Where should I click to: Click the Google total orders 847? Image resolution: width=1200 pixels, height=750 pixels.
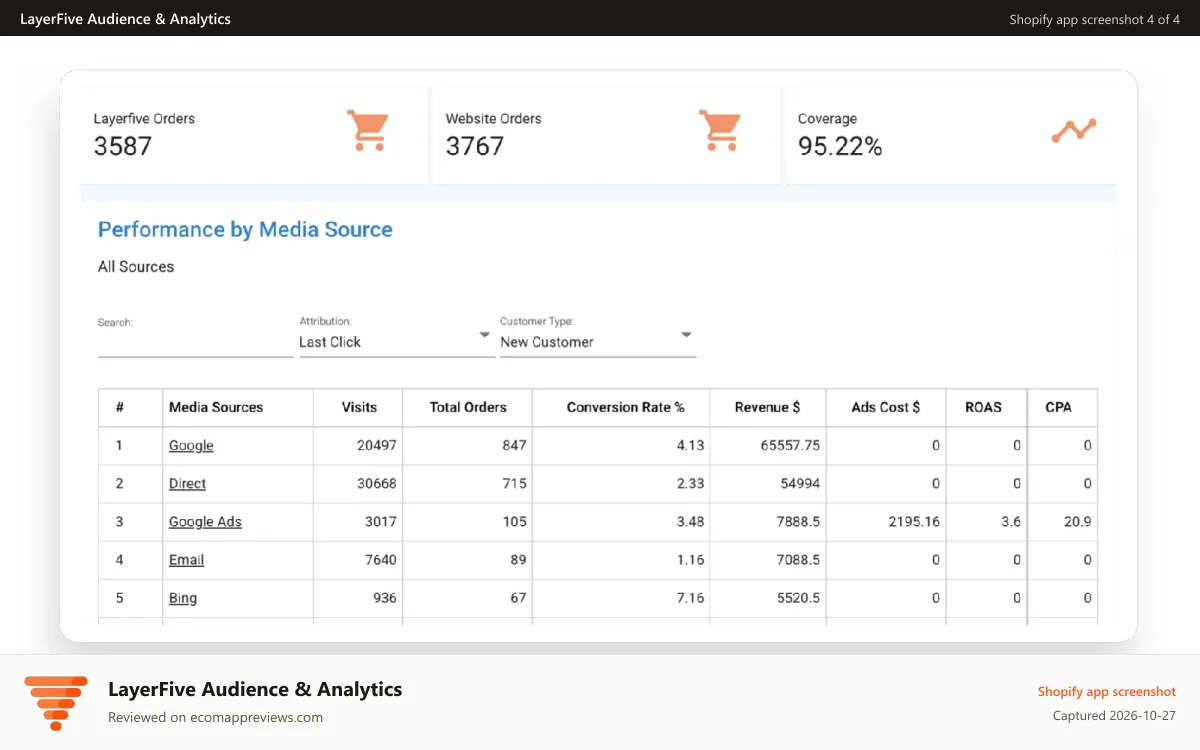coord(514,446)
